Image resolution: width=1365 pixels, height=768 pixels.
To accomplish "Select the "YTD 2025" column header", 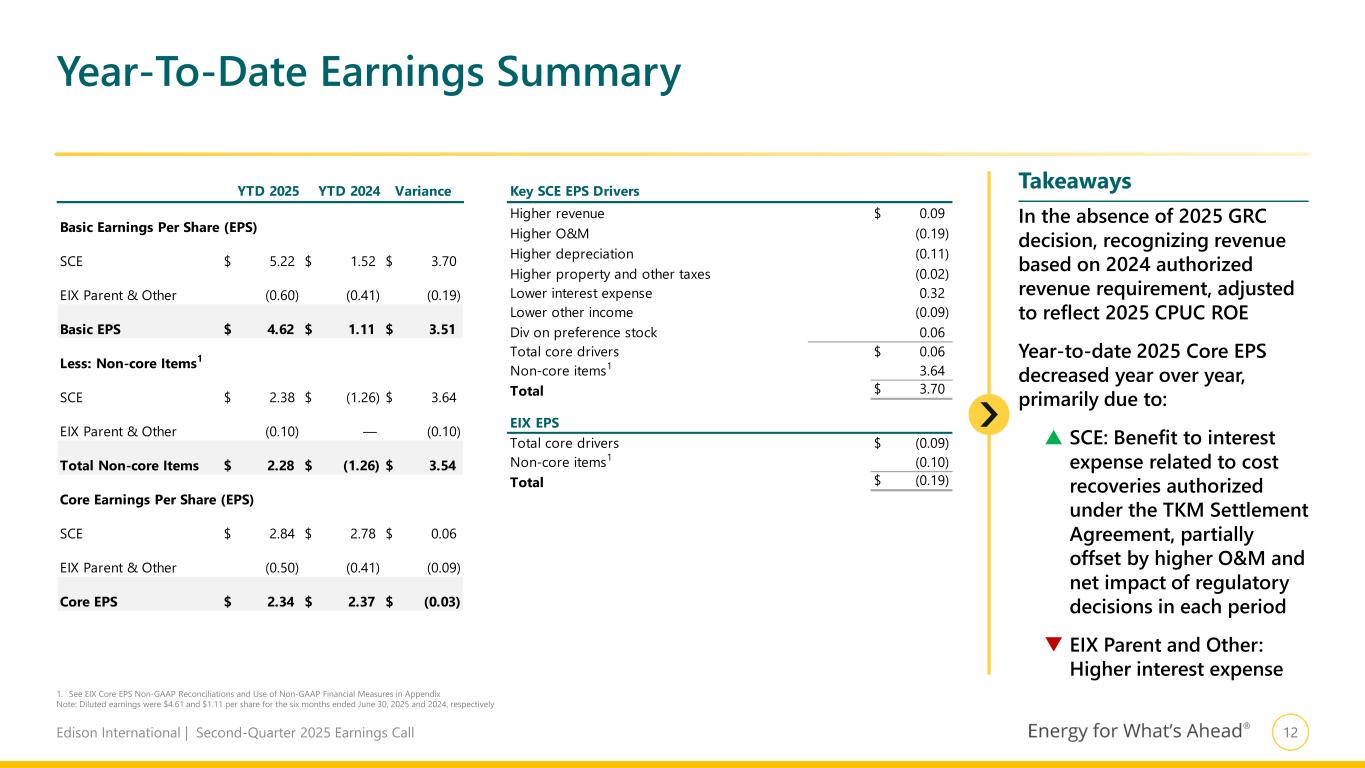I will [268, 191].
